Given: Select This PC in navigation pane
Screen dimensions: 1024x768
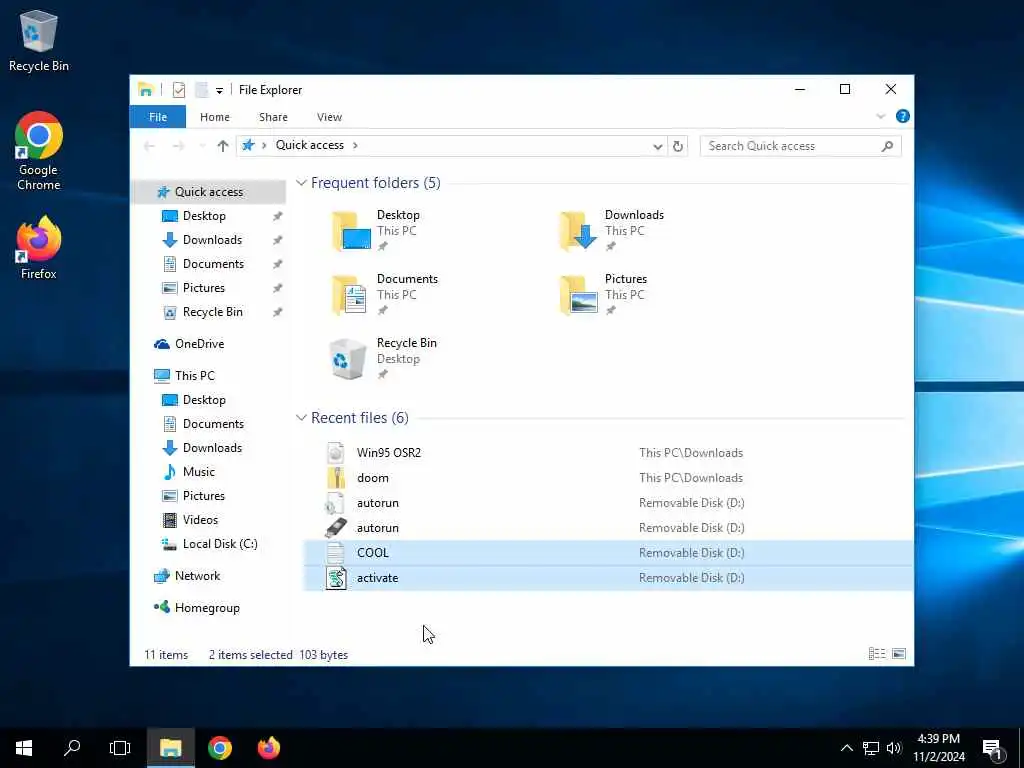Looking at the screenshot, I should 194,376.
